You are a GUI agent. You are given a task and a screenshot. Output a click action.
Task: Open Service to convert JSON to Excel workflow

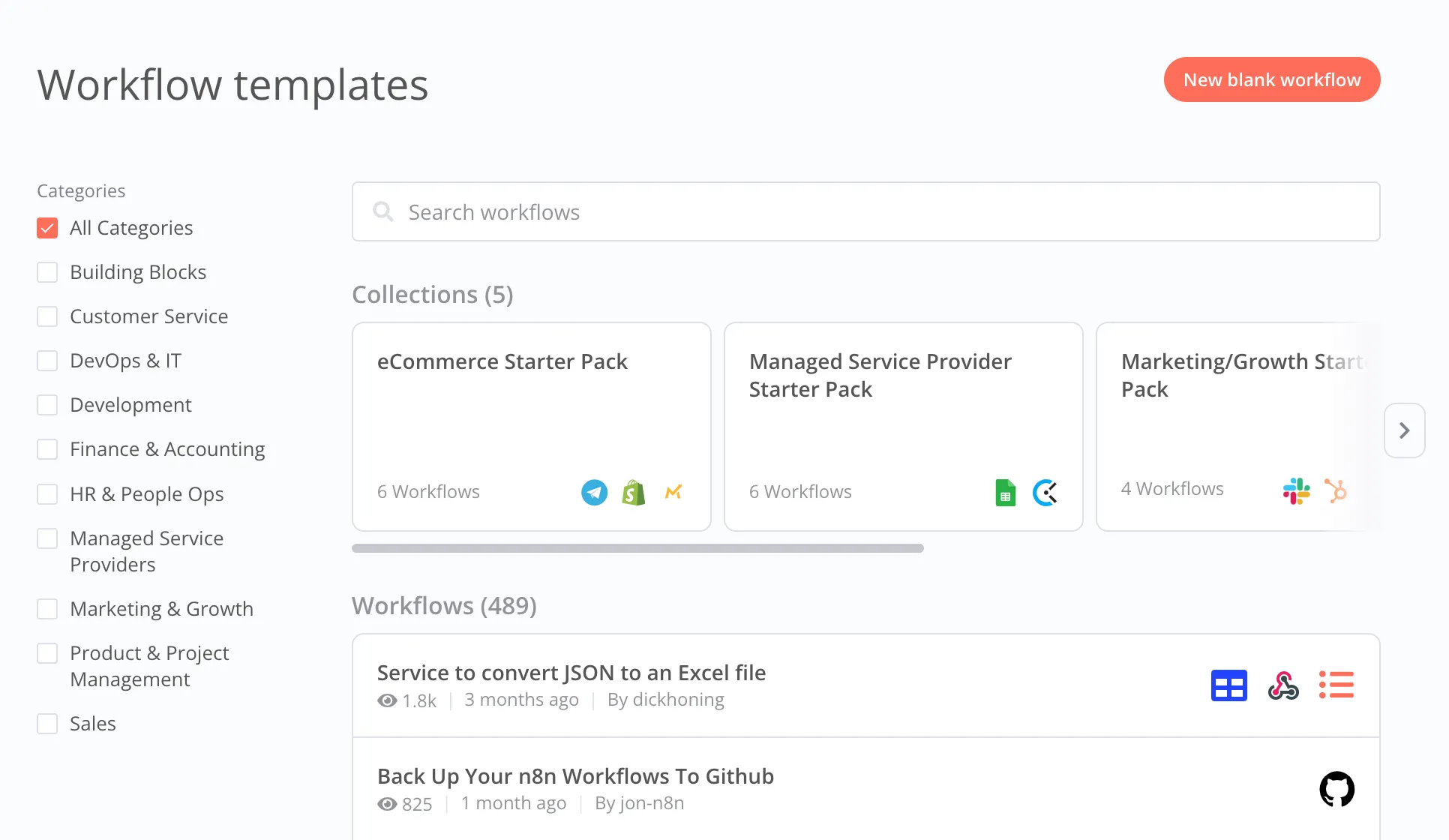(571, 673)
